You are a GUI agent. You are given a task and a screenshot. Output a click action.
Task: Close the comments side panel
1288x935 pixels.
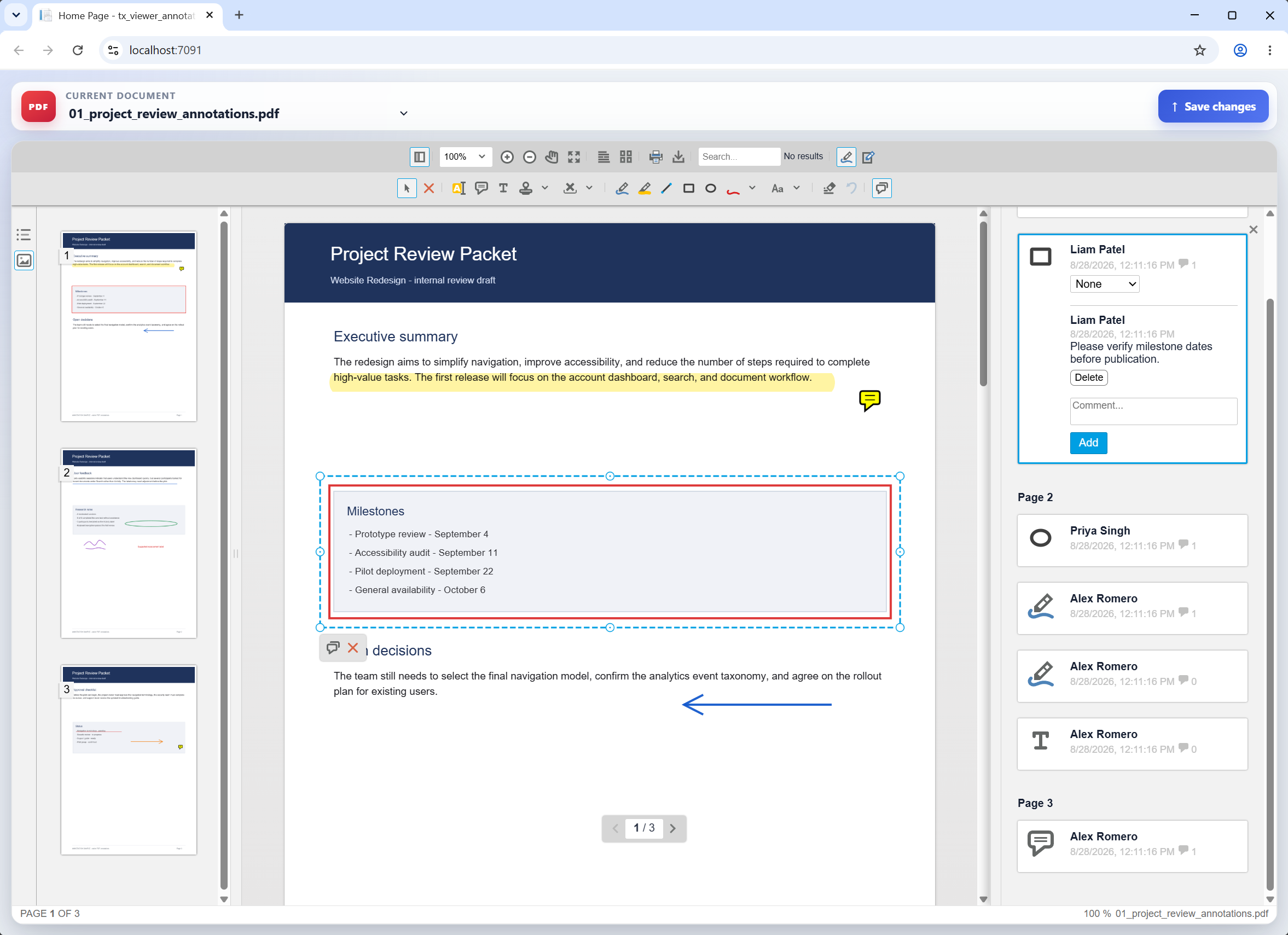click(1253, 229)
